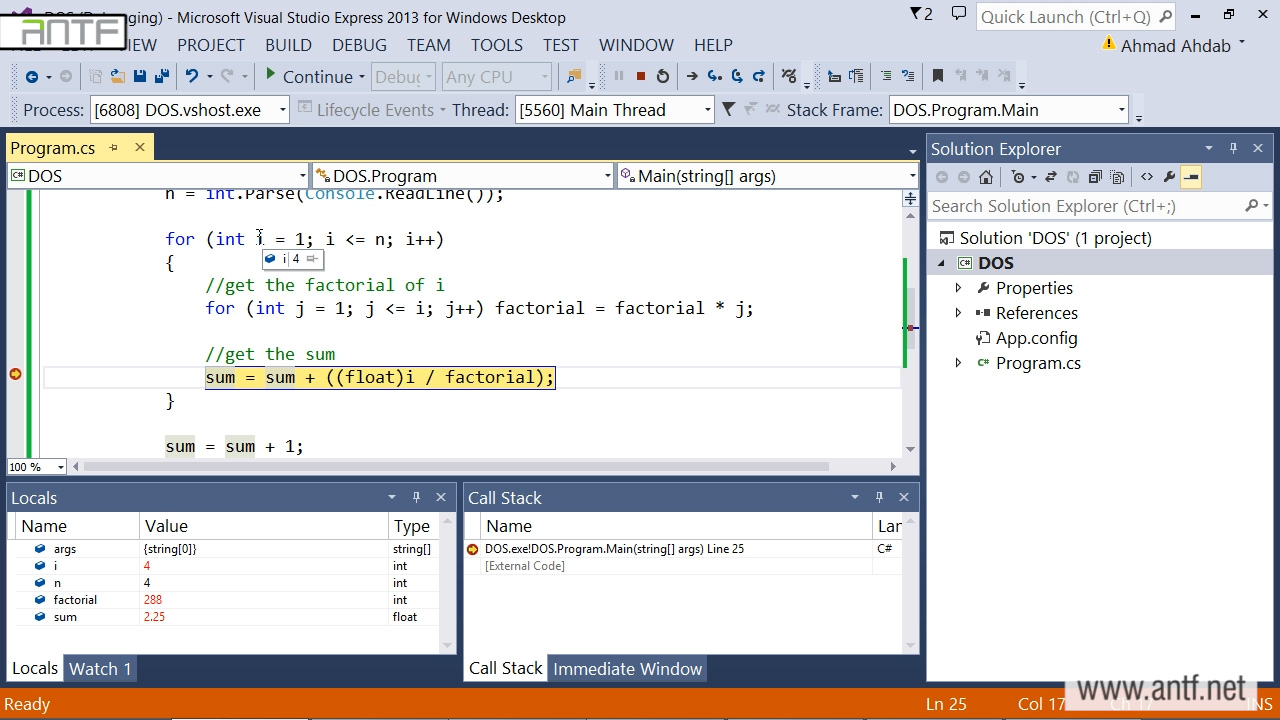Click the Restart debugging icon
1280x720 pixels.
663,76
